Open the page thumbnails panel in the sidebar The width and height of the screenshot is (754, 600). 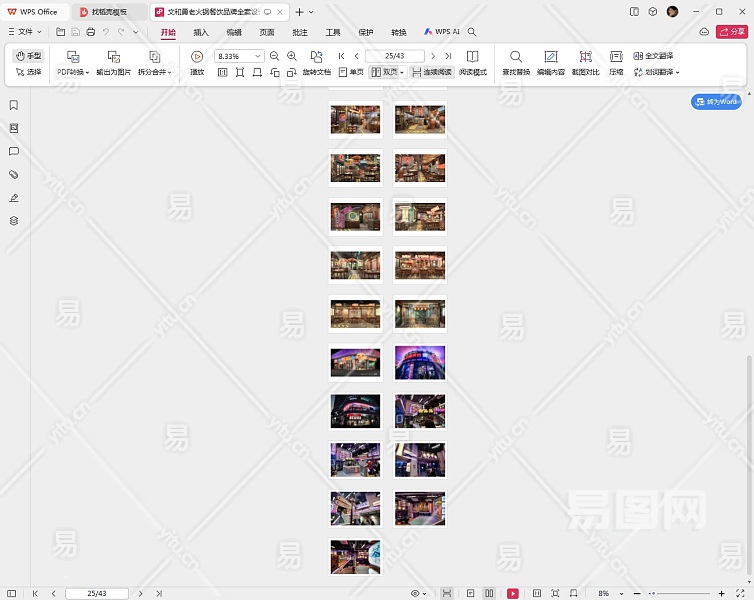[x=14, y=128]
